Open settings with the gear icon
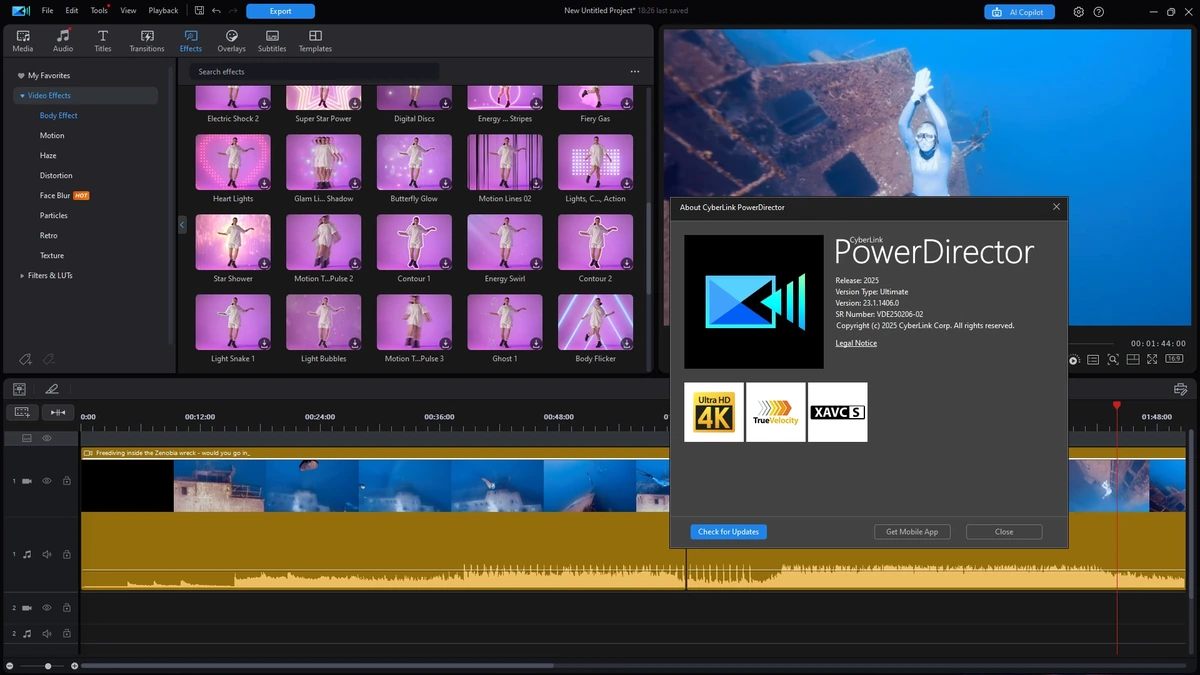This screenshot has height=675, width=1200. pos(1079,12)
